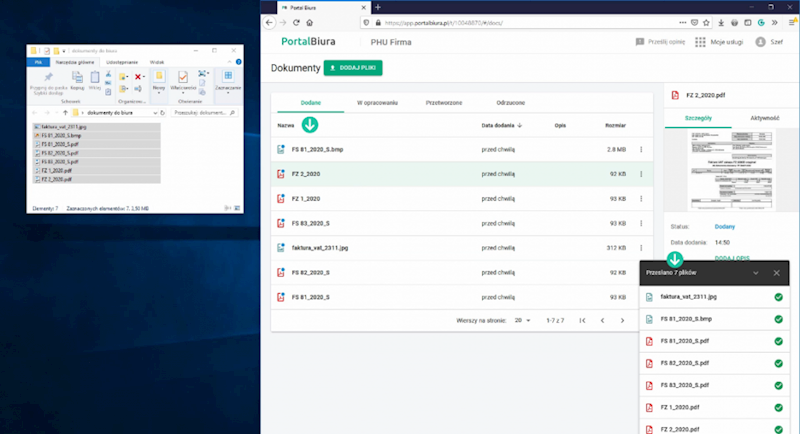Click Kopiuj in File Explorer ribbon
800x434 pixels.
point(77,81)
